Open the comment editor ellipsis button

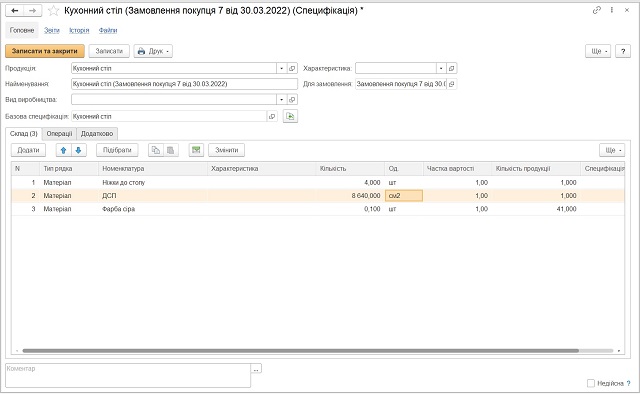coord(256,369)
